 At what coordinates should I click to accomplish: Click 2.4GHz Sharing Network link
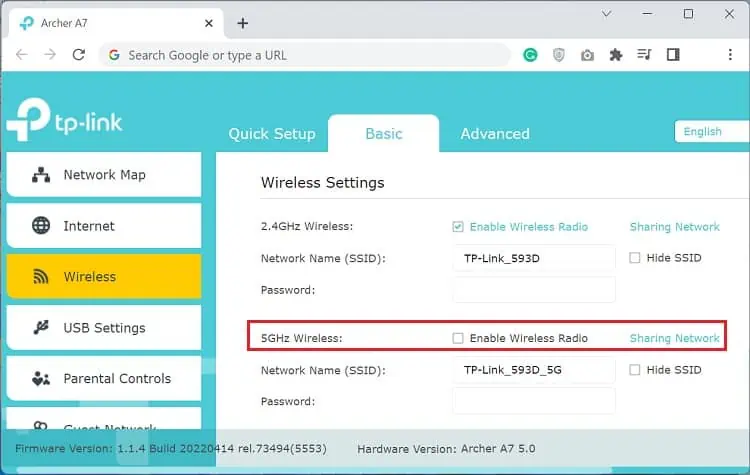click(x=674, y=227)
